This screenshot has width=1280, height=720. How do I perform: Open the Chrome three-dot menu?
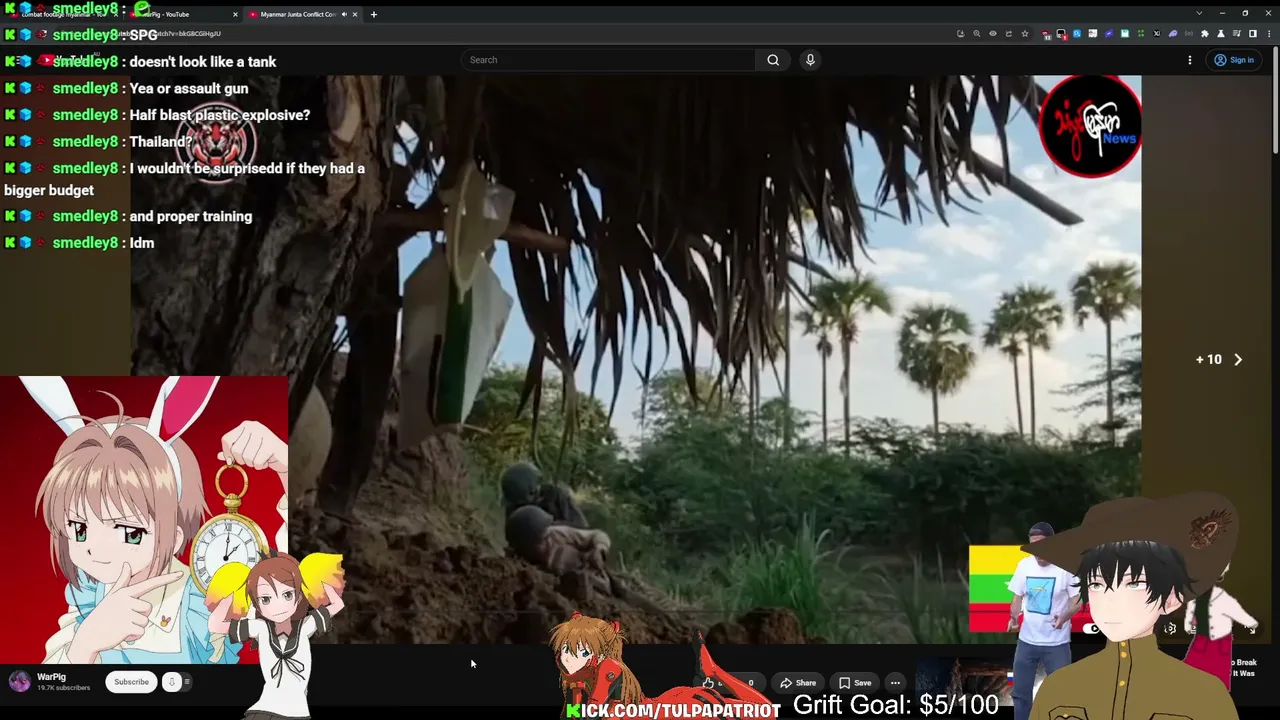coord(1269,34)
